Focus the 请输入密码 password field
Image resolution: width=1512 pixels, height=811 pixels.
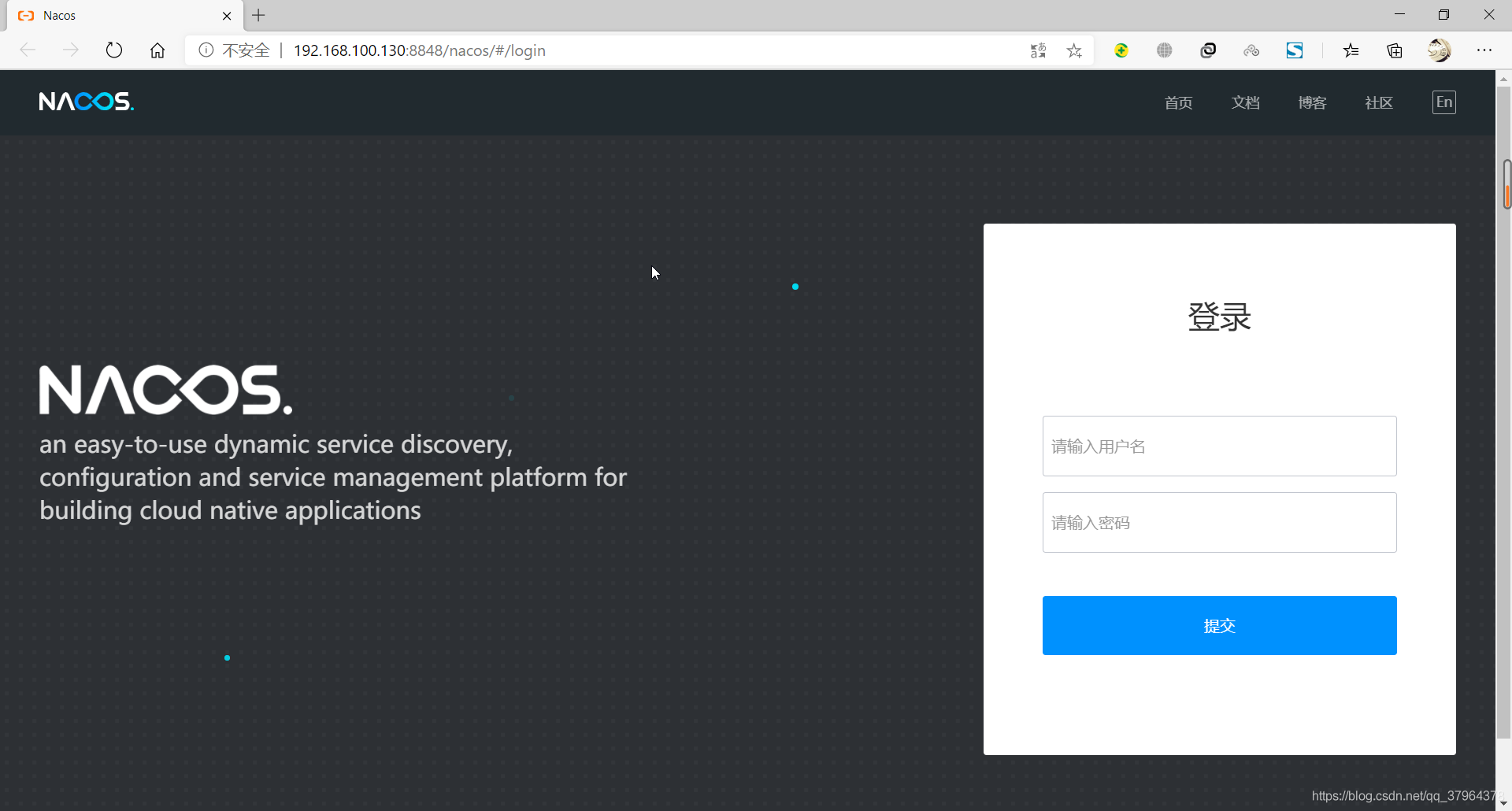point(1219,522)
